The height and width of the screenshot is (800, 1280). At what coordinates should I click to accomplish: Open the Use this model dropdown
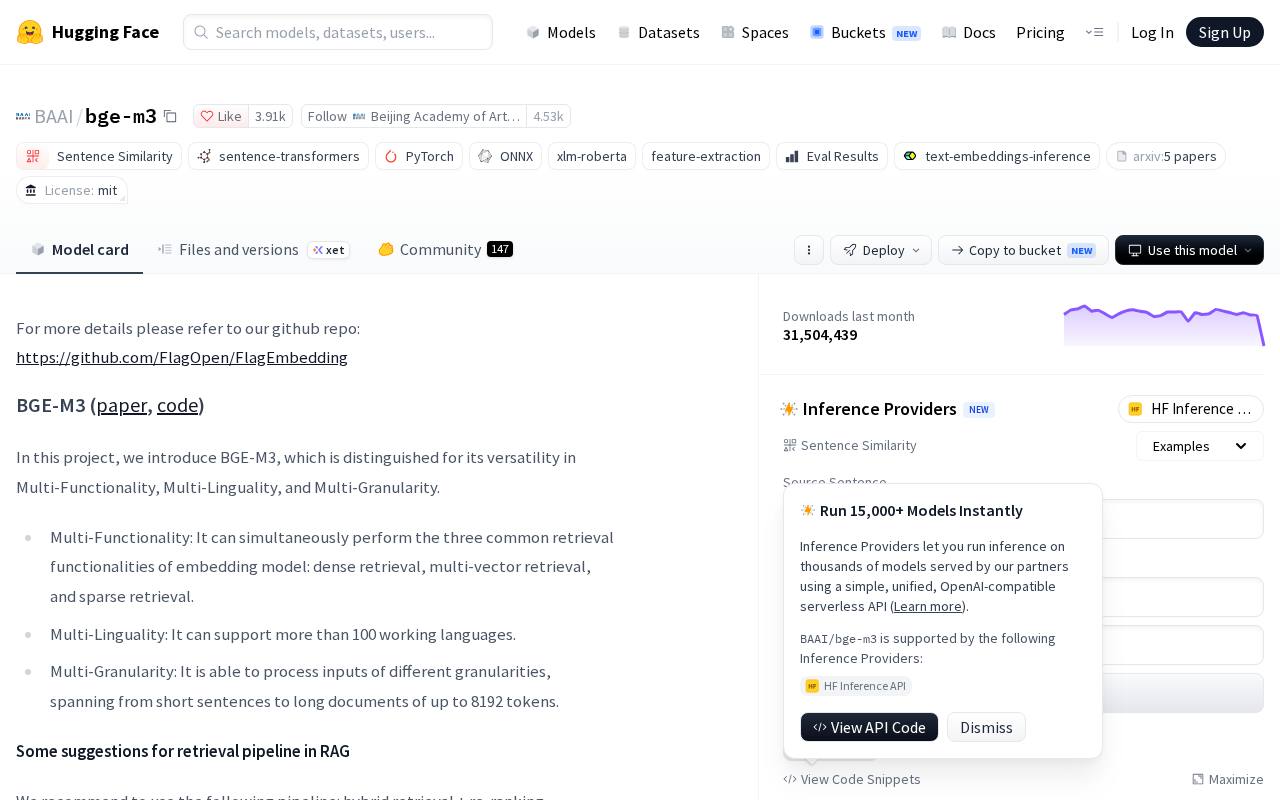[x=1189, y=250]
